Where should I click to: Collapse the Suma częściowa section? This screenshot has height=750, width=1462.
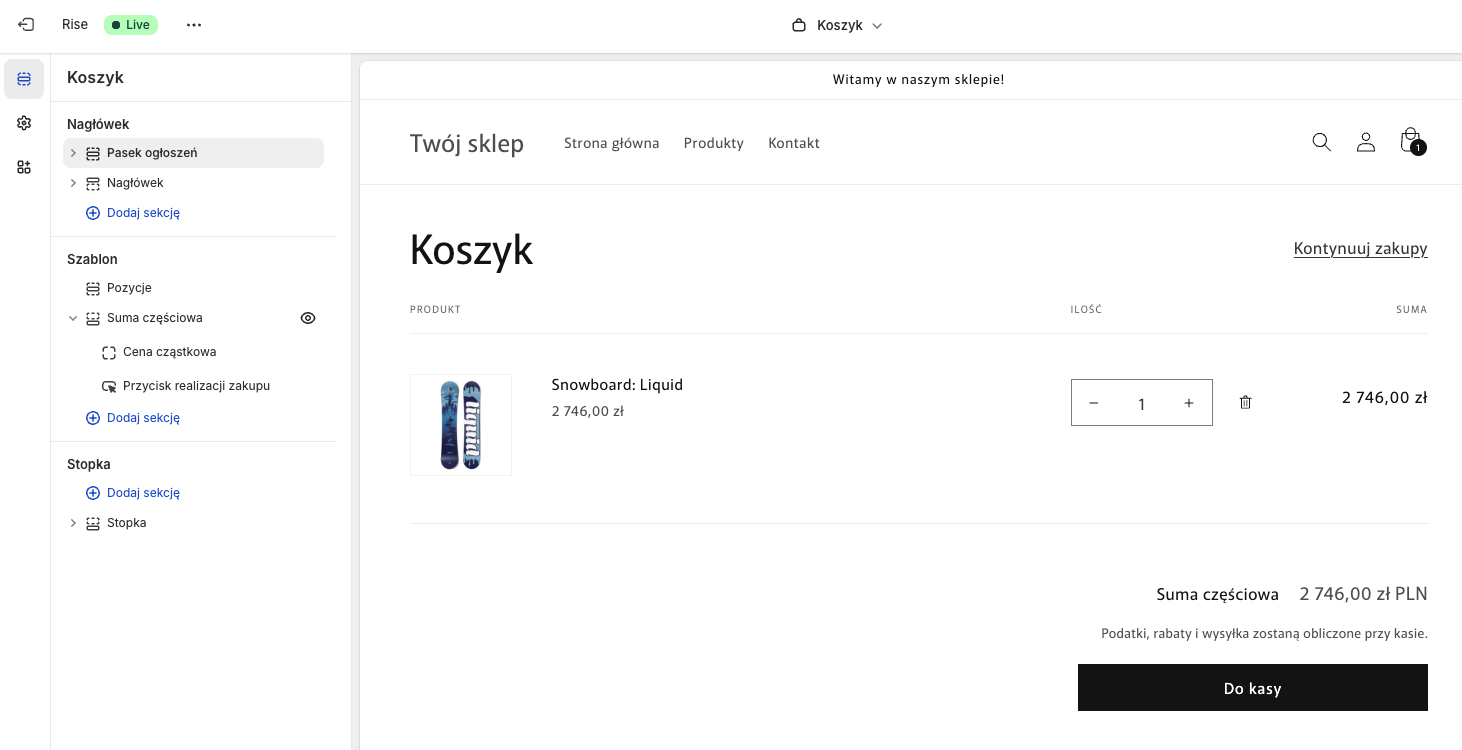point(73,318)
